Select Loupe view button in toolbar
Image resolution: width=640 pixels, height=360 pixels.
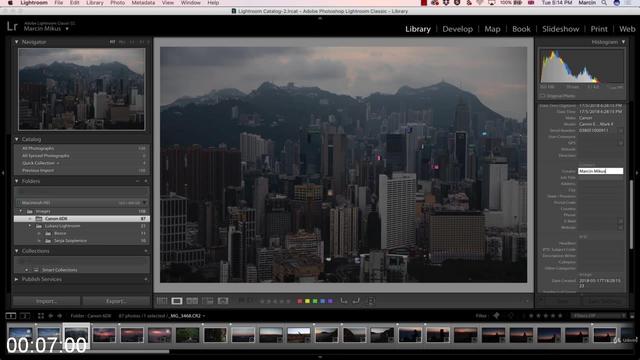tap(177, 301)
